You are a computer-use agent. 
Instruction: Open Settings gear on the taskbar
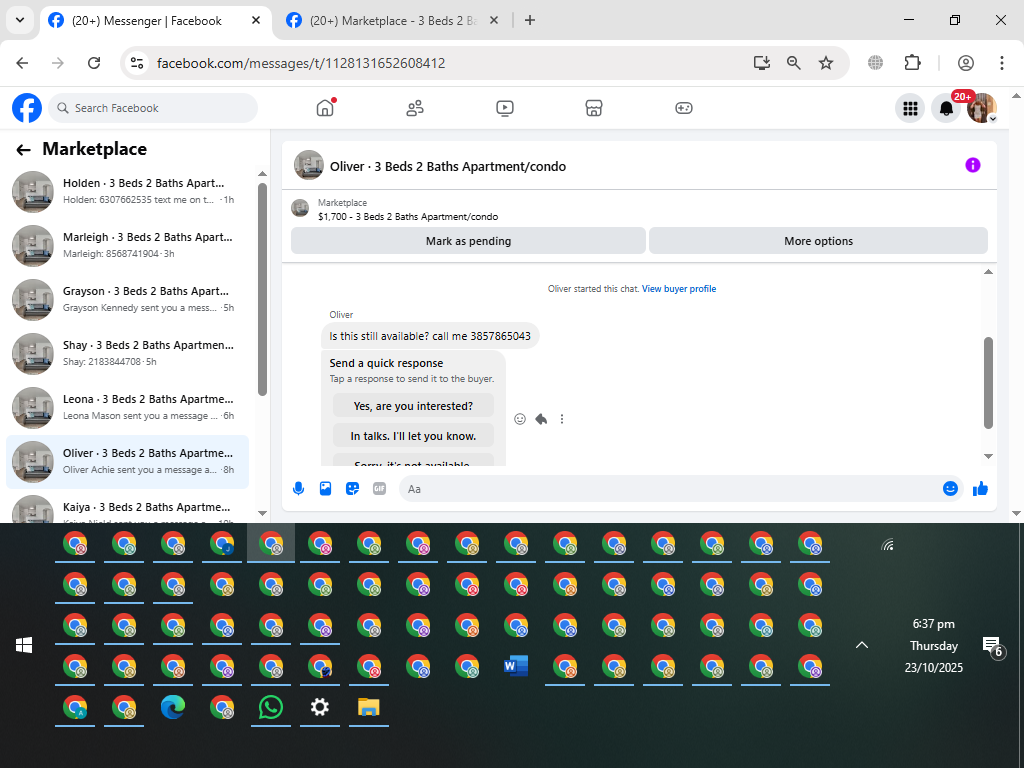[319, 707]
